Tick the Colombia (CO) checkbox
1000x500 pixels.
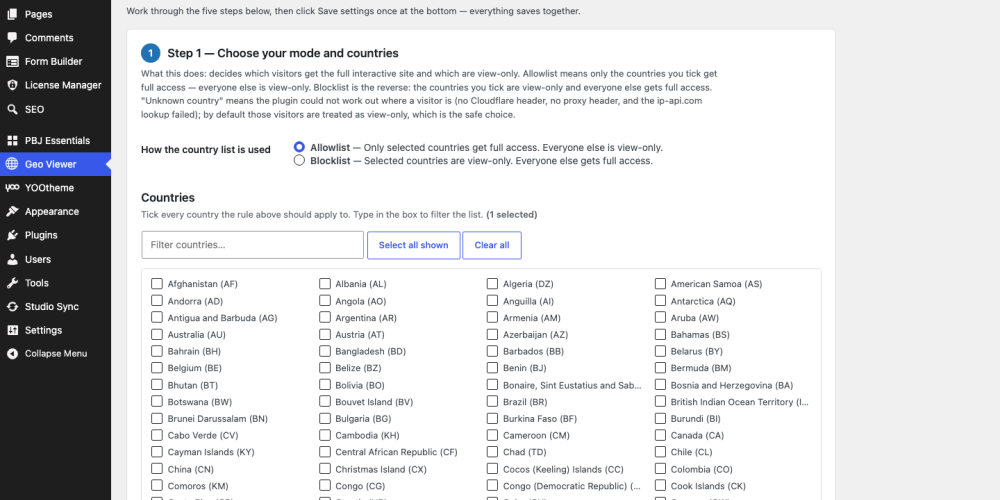660,469
